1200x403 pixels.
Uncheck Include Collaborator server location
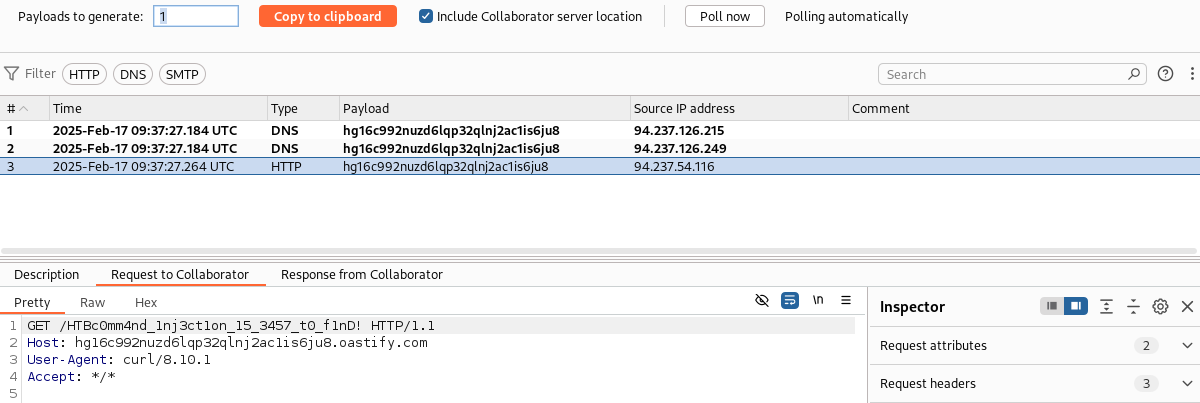click(x=426, y=17)
